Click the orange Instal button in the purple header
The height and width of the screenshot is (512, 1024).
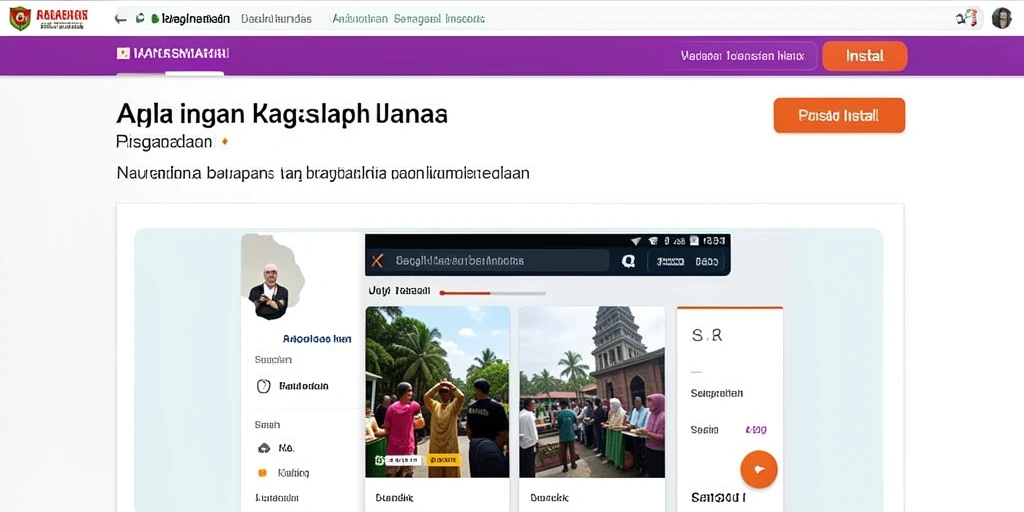click(x=865, y=56)
